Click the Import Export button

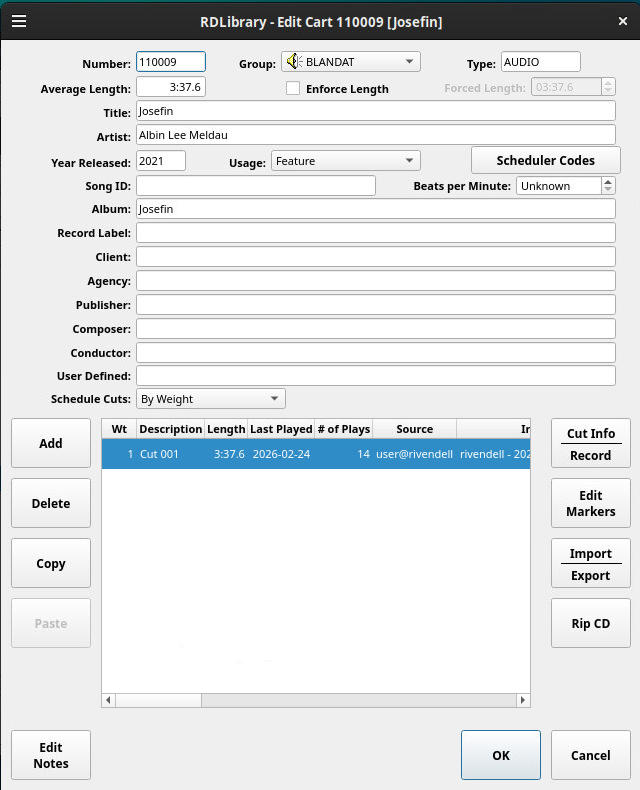tap(591, 563)
